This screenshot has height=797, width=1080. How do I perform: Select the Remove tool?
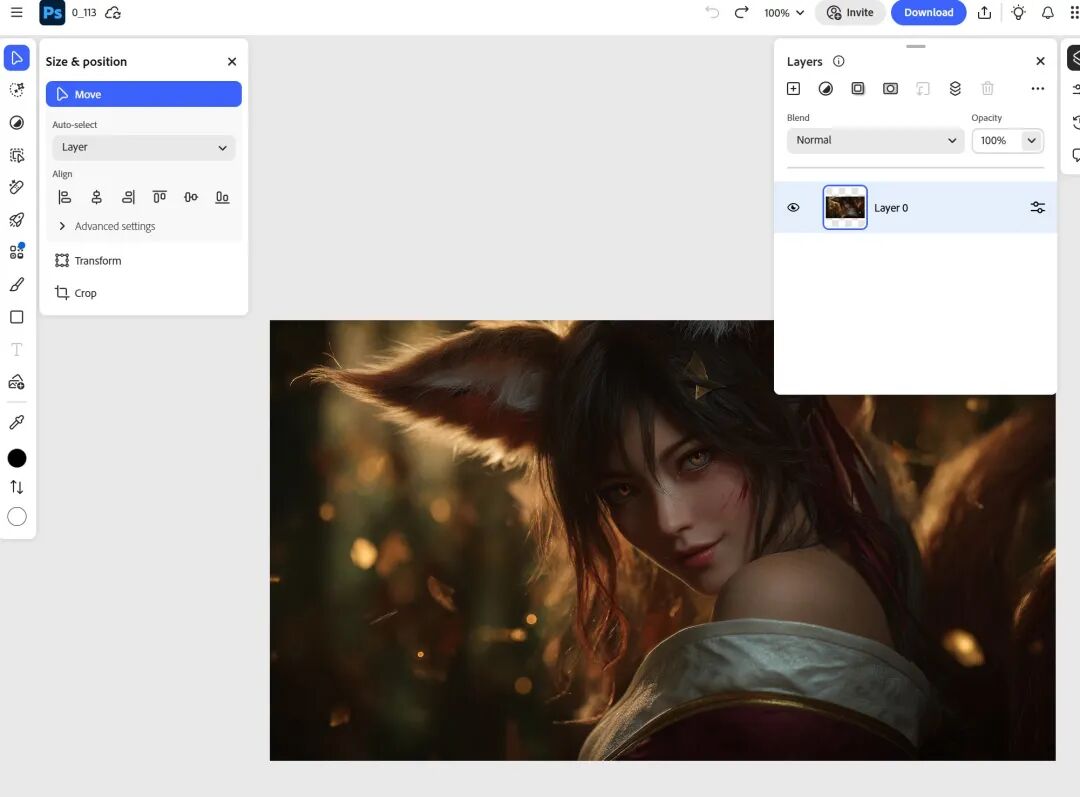click(16, 187)
